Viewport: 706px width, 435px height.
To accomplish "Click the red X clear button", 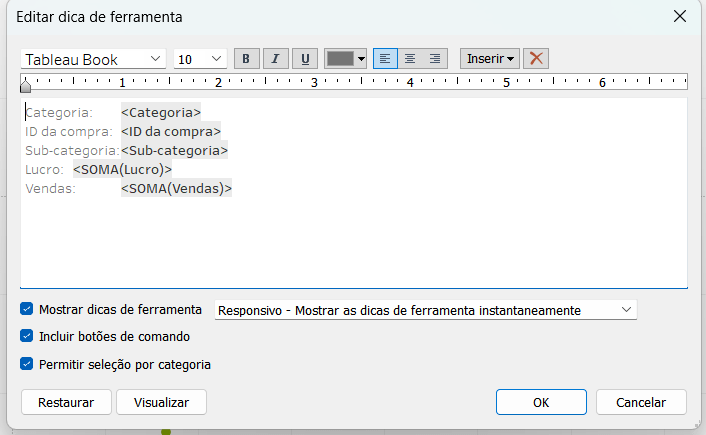I will (537, 59).
